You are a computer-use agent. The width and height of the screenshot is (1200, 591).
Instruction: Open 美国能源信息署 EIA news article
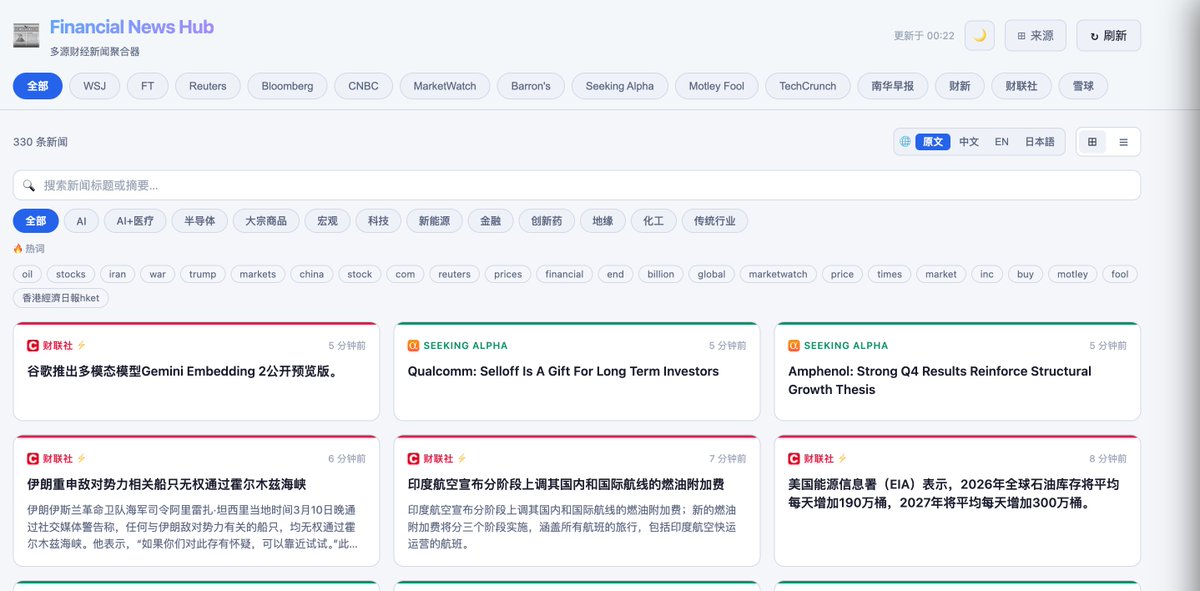pyautogui.click(x=958, y=501)
